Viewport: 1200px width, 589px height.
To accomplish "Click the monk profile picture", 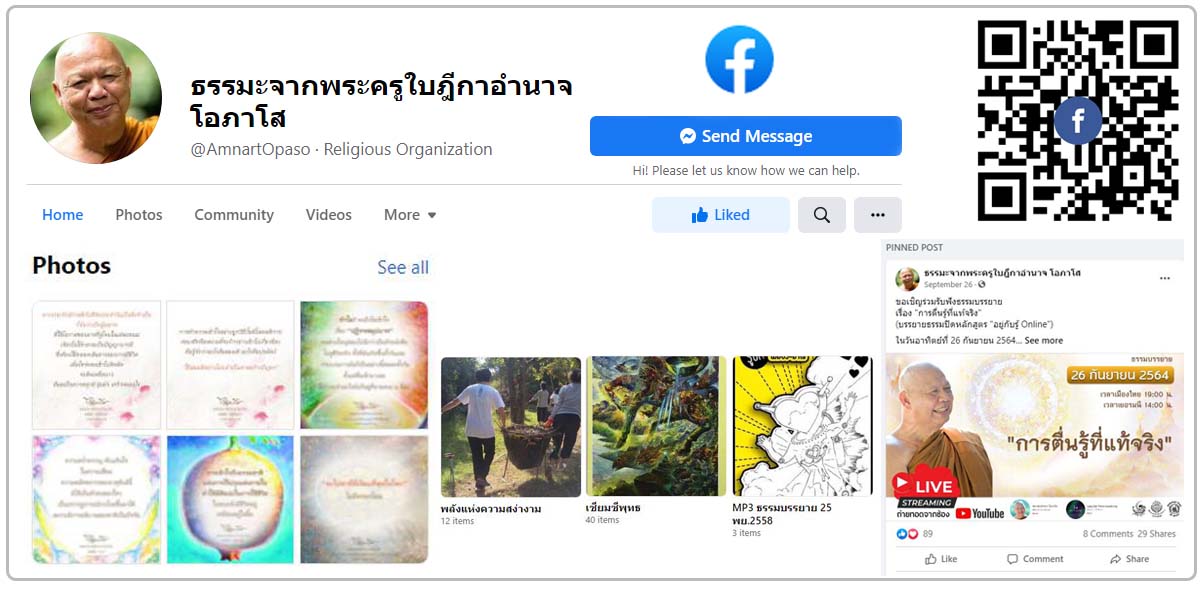I will [96, 98].
